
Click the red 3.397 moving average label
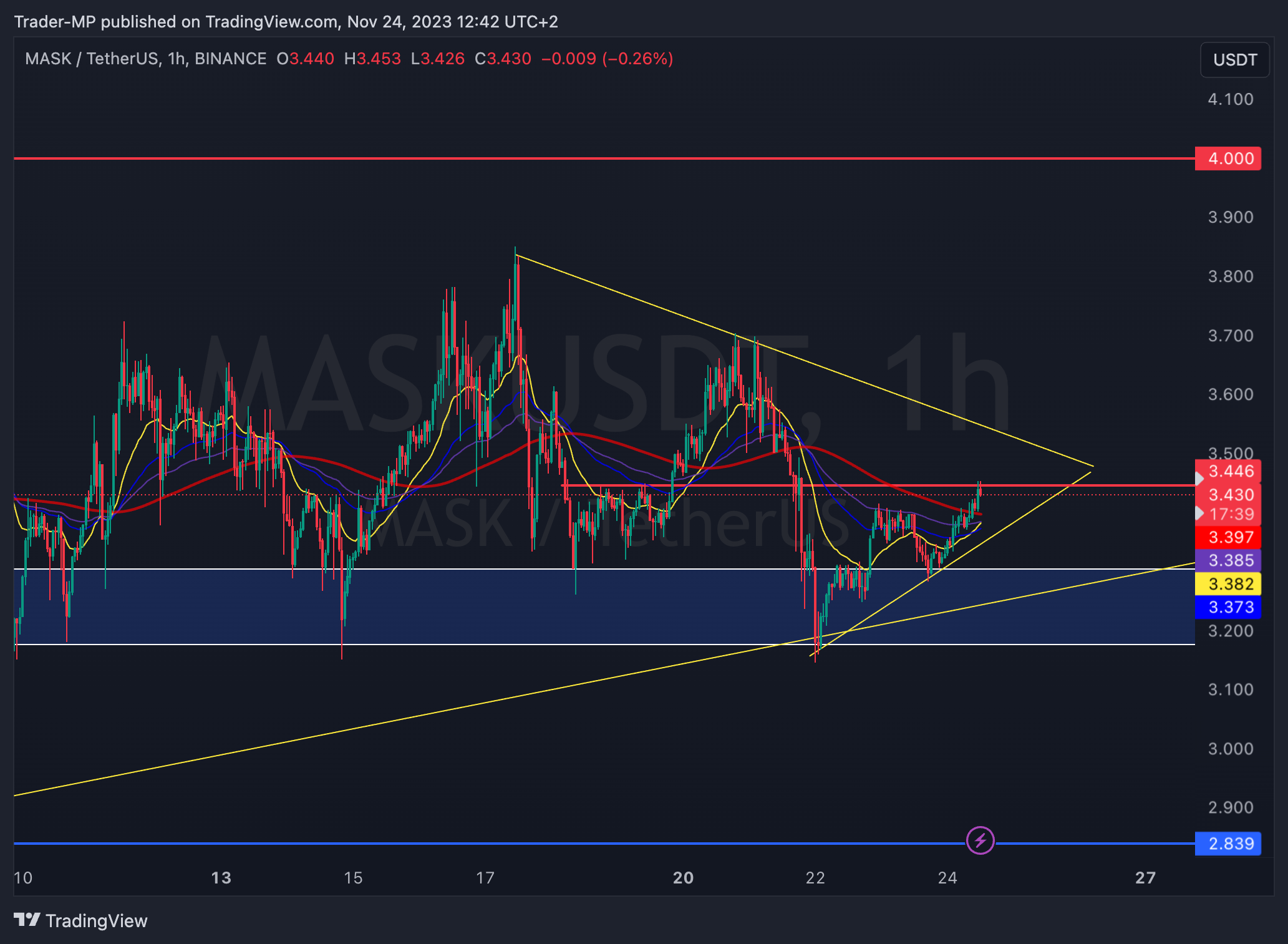tap(1227, 537)
